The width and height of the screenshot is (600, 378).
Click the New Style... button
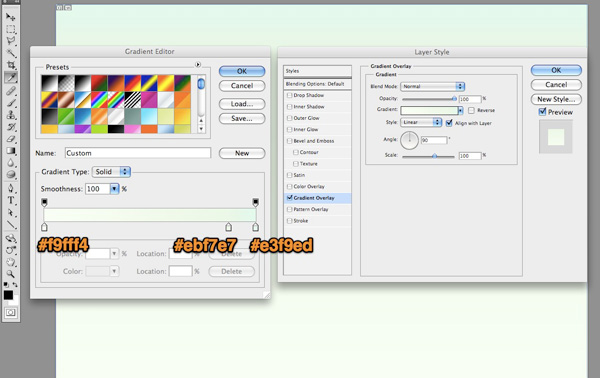556,99
